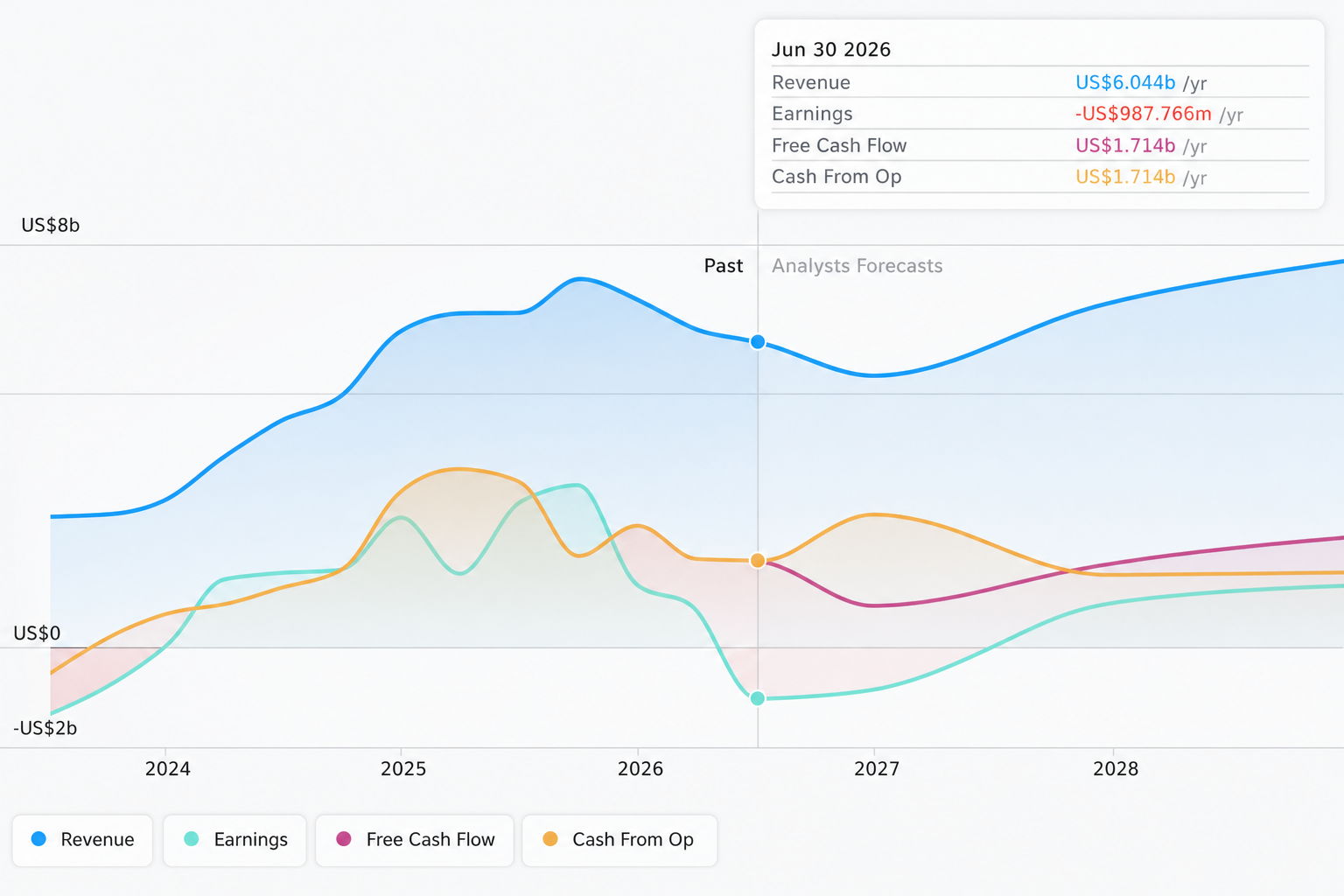Click the 'US$8b' y-axis label
The width and height of the screenshot is (1344, 896).
tap(51, 226)
